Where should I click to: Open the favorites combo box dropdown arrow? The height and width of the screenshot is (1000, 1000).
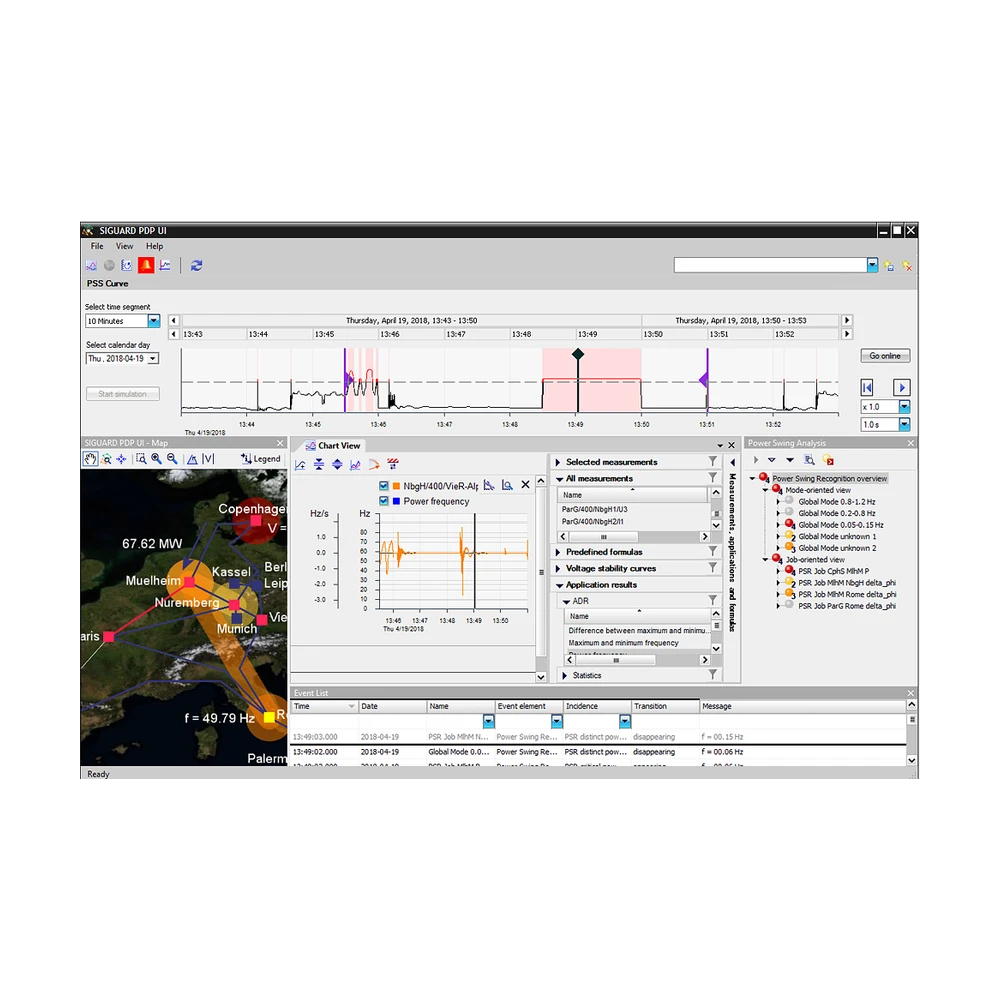pyautogui.click(x=872, y=265)
